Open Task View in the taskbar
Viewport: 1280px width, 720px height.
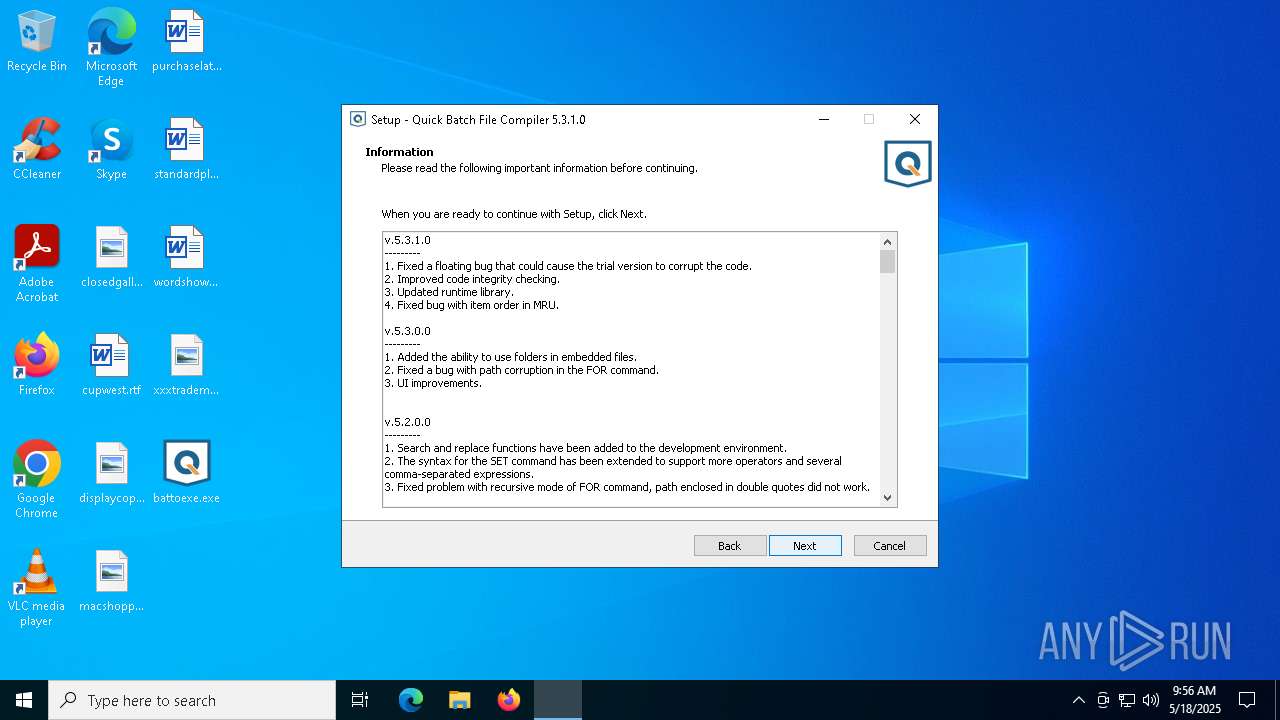[360, 700]
